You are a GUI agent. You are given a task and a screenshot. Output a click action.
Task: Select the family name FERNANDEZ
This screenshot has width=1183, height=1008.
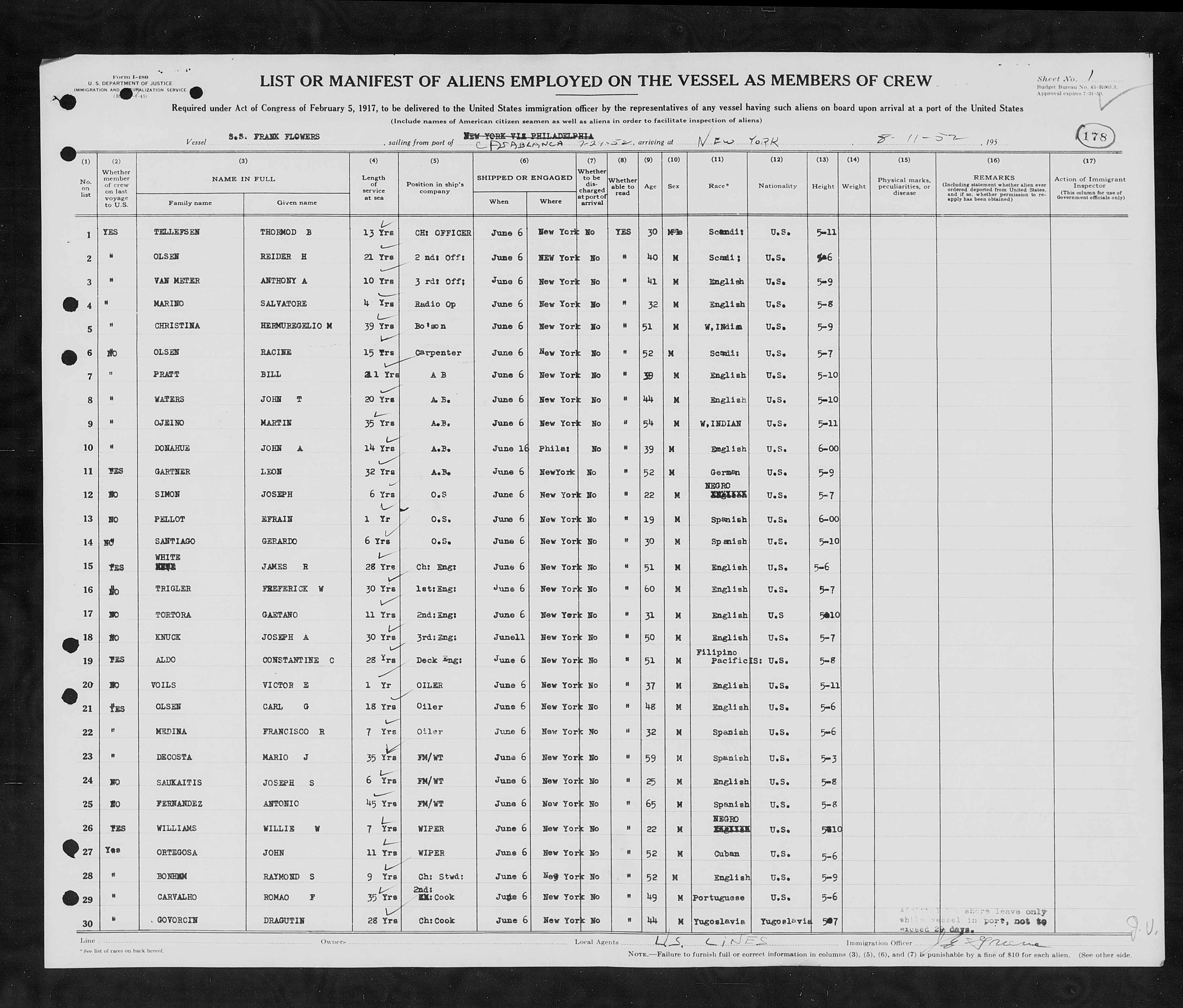179,804
